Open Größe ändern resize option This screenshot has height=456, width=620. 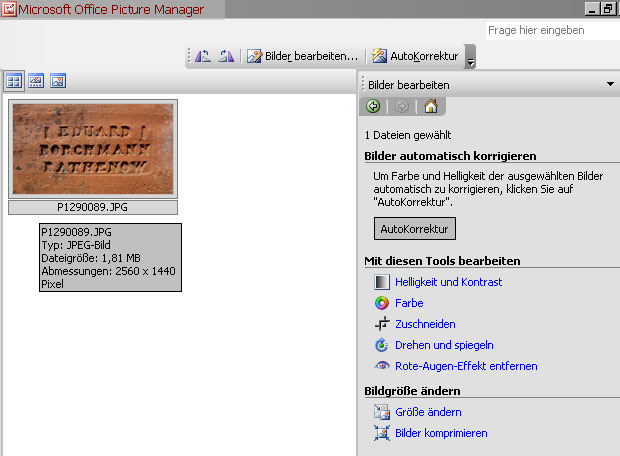[x=427, y=412]
